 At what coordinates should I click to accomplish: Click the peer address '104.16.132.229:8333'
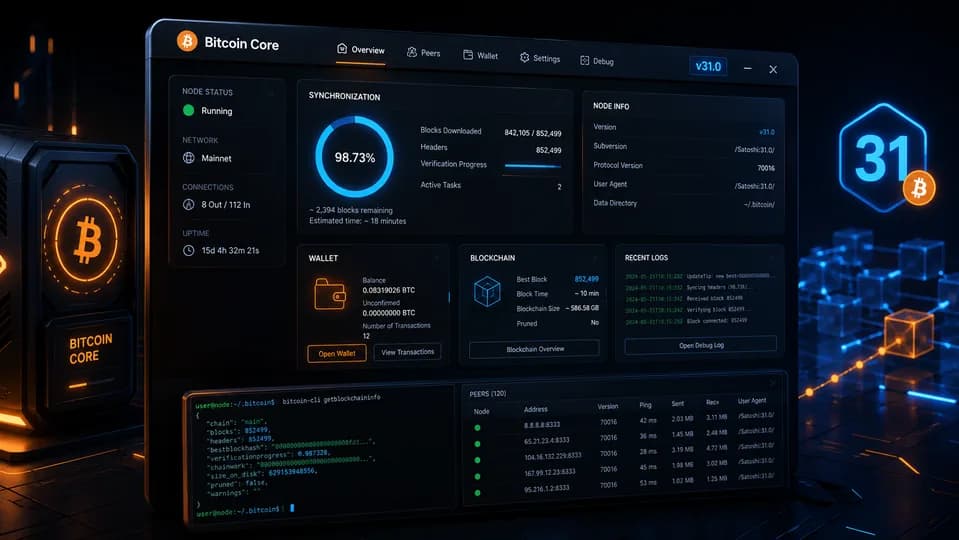[553, 456]
